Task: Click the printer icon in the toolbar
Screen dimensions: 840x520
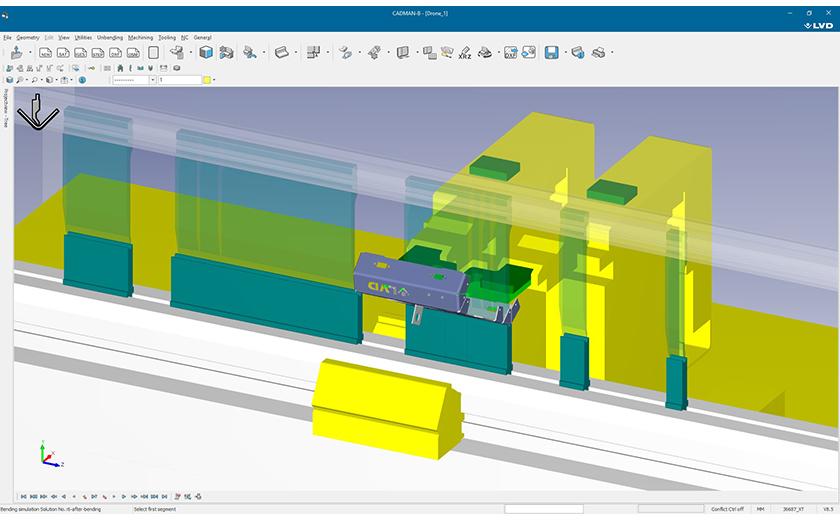Action: 599,52
